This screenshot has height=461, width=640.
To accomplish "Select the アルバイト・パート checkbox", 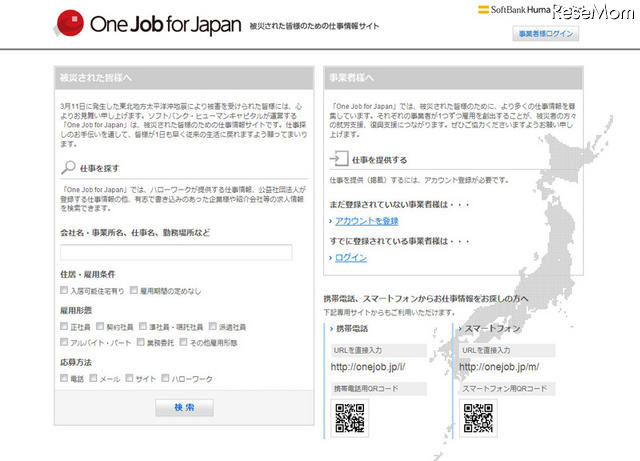I will point(64,342).
